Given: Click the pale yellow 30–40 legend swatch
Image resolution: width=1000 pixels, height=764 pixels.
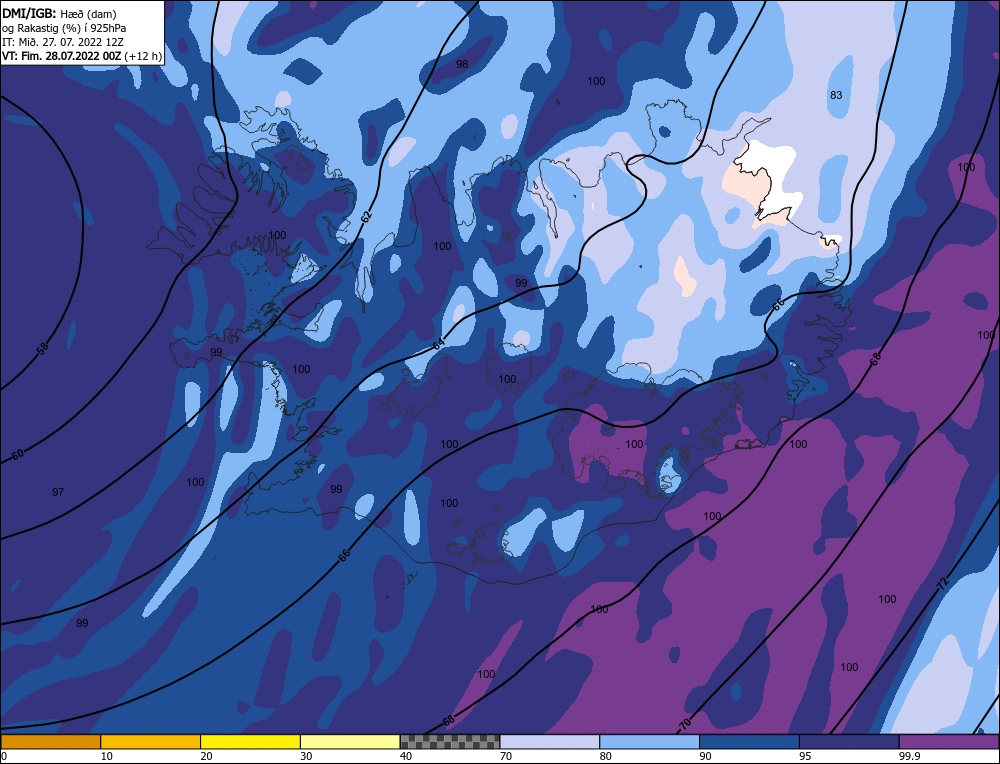Looking at the screenshot, I should [x=350, y=742].
